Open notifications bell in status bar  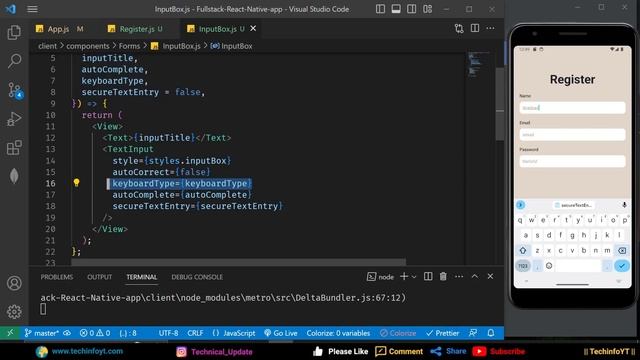tap(491, 333)
